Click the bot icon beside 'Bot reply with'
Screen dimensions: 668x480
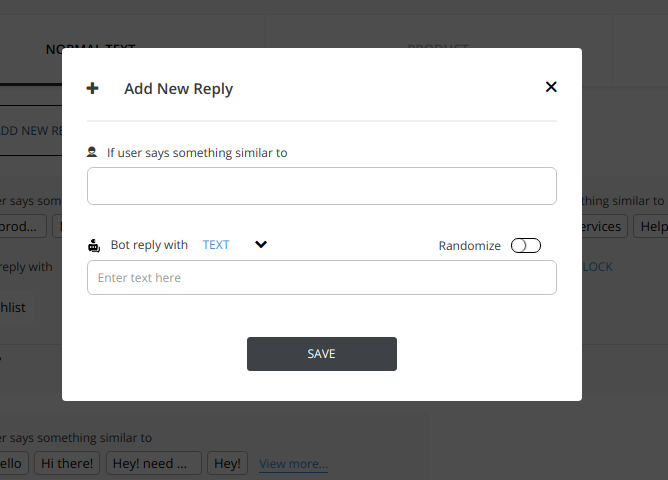[94, 245]
